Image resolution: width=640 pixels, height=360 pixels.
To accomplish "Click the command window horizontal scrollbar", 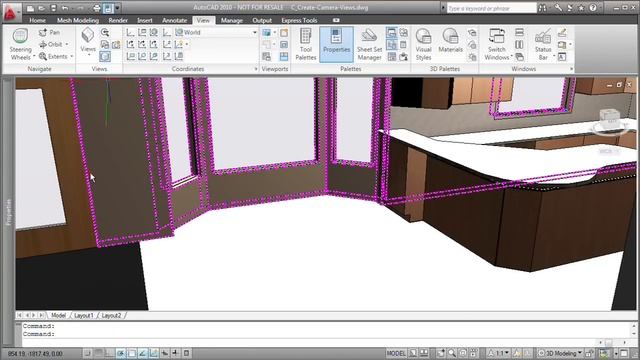I will click(x=611, y=342).
